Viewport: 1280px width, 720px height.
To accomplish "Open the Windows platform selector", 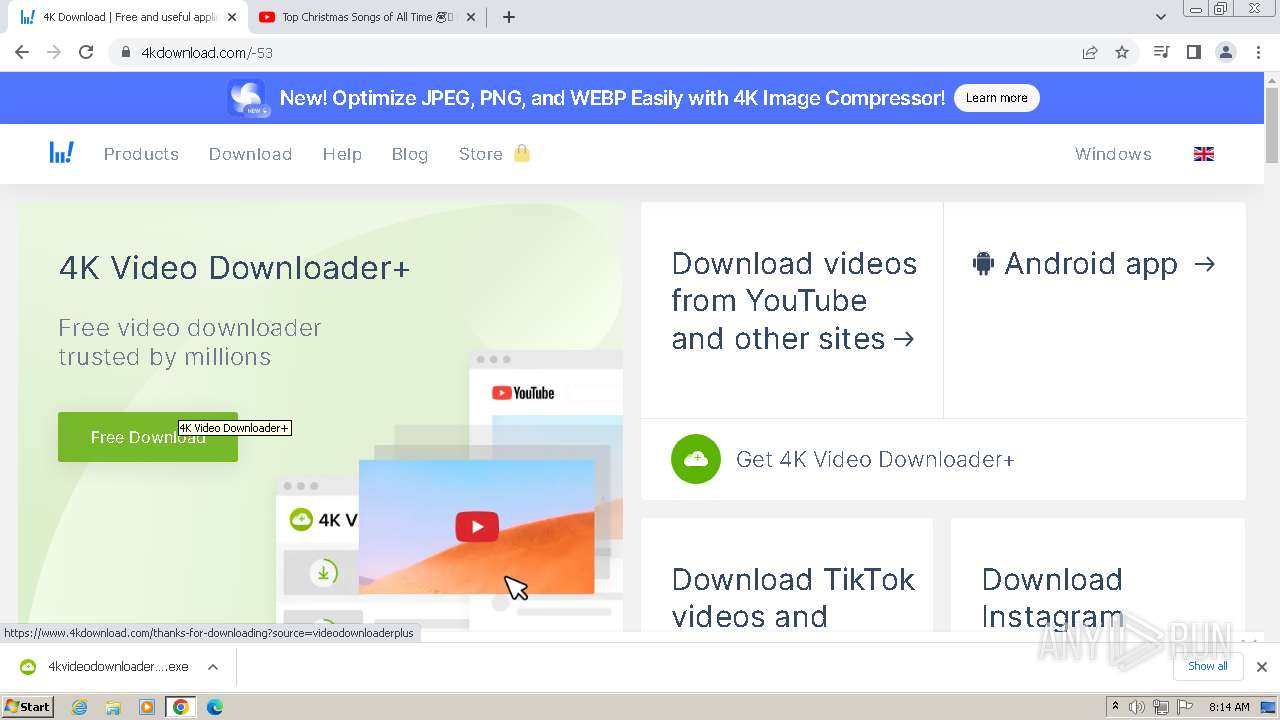I will click(x=1113, y=154).
